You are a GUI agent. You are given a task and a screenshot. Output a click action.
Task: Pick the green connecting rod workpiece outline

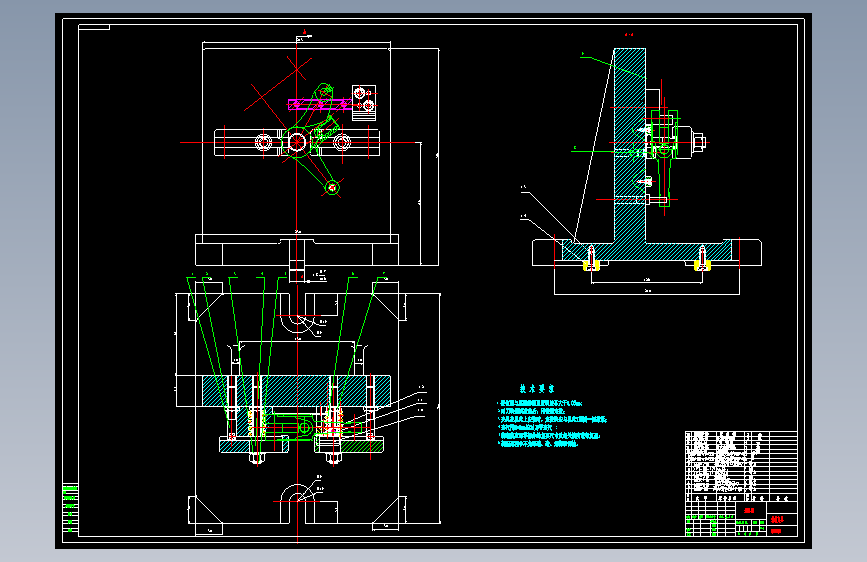pos(312,138)
